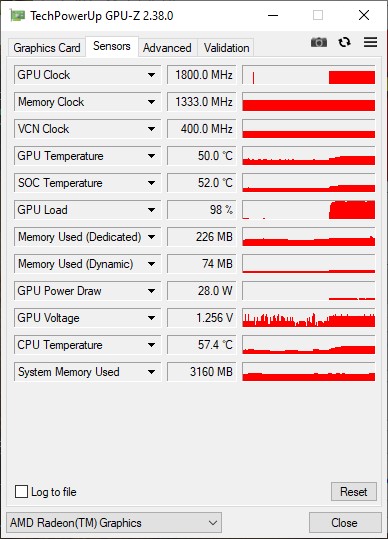The image size is (388, 539).
Task: Switch to the Advanced tab
Action: coord(167,48)
